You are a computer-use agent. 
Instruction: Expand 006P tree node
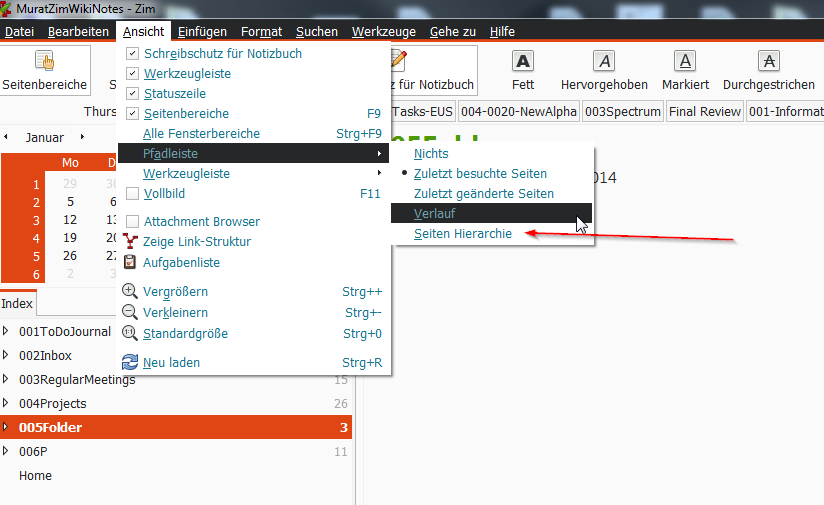(x=5, y=450)
